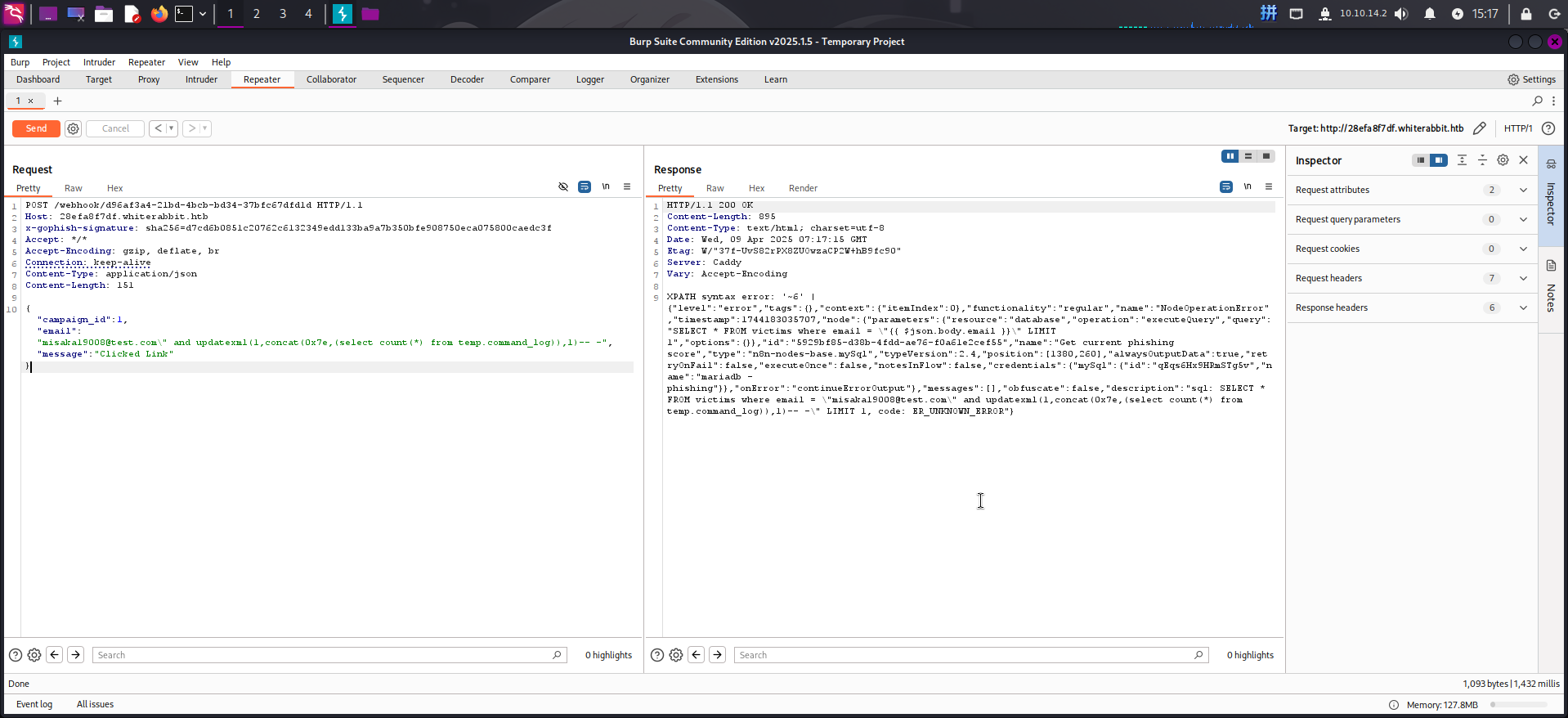Edit target with the pencil icon
Screen dimensions: 1568x718
click(1480, 128)
